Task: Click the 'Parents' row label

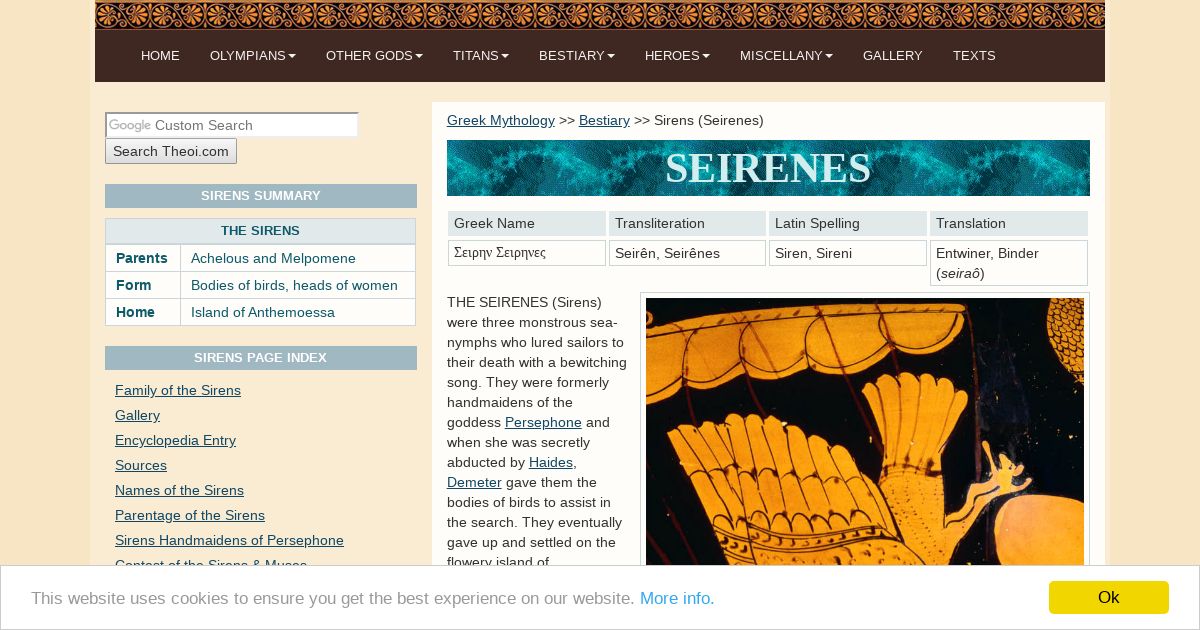Action: pyautogui.click(x=143, y=258)
